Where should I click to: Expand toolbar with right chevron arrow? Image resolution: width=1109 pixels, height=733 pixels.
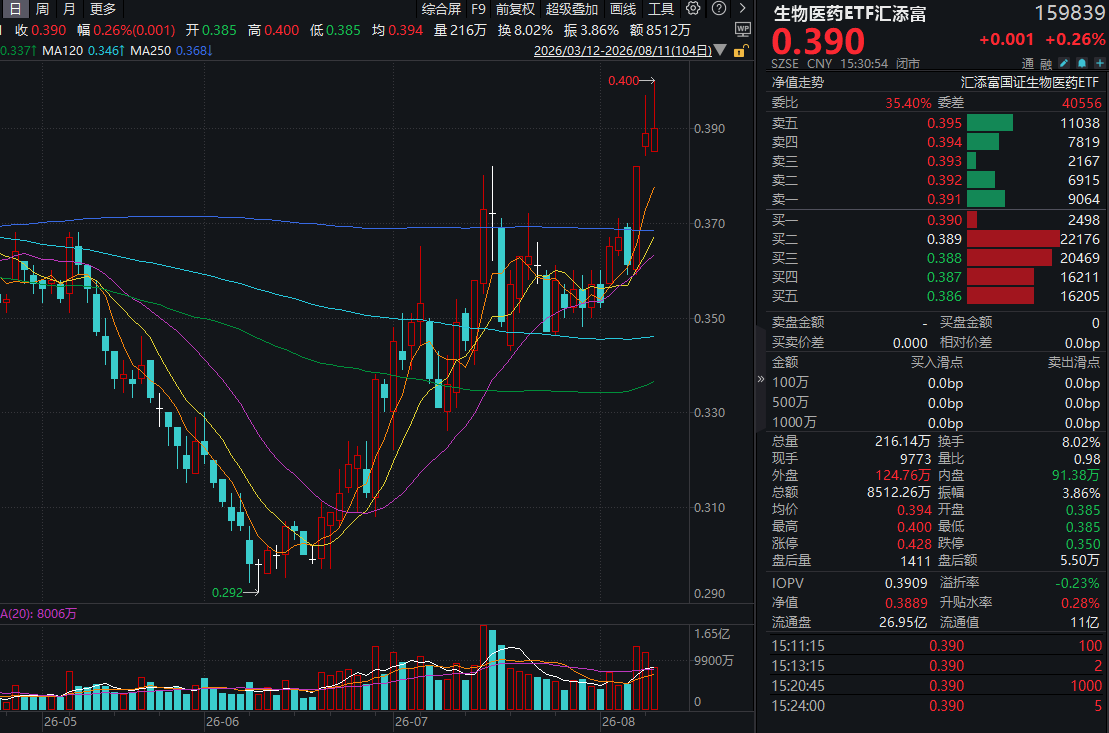[742, 8]
